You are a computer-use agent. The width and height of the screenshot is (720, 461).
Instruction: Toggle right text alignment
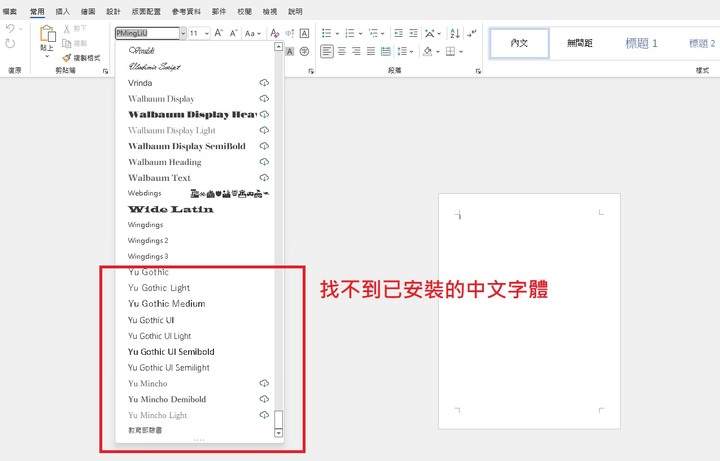[x=356, y=51]
